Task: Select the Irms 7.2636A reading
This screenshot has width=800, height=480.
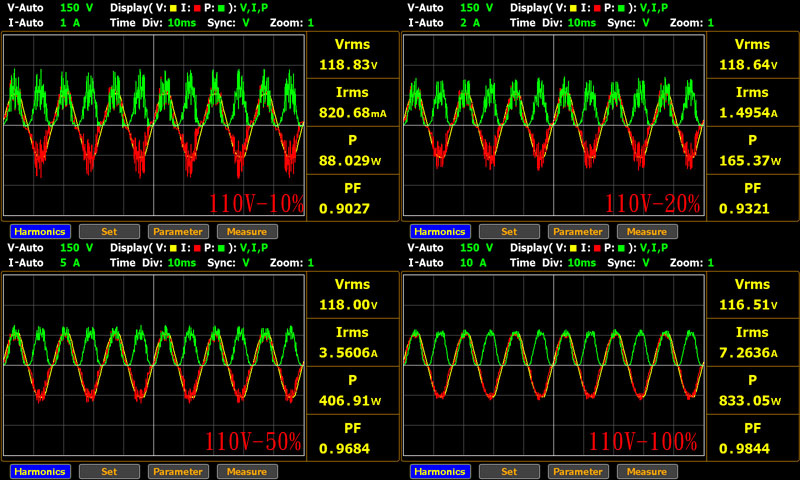Action: pyautogui.click(x=753, y=342)
